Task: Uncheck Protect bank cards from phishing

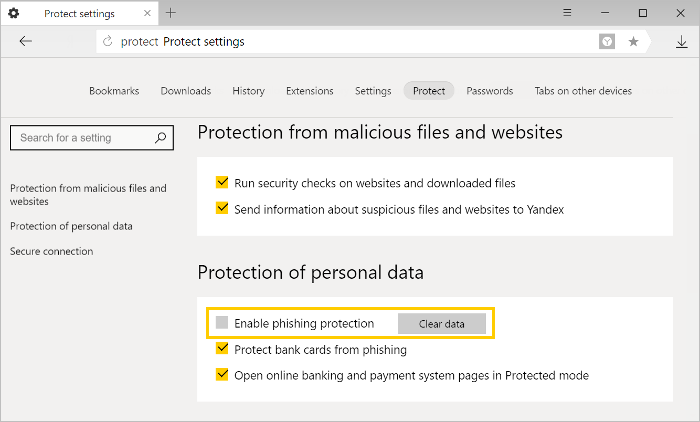Action: 222,348
